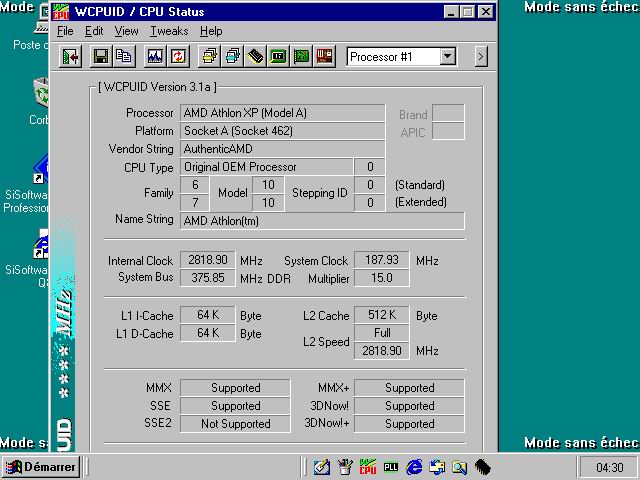The image size is (640, 480).
Task: Click the L2 Speed Full value
Action: (x=382, y=333)
